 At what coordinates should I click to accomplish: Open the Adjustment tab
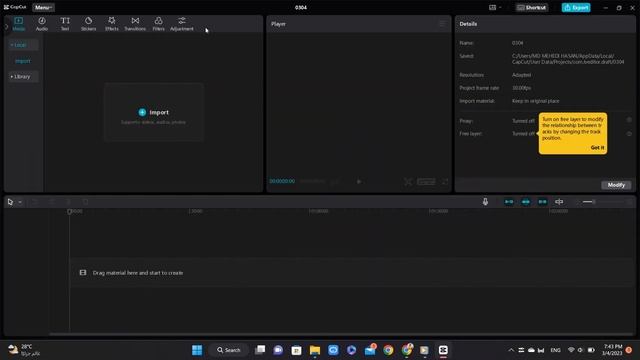pyautogui.click(x=182, y=24)
